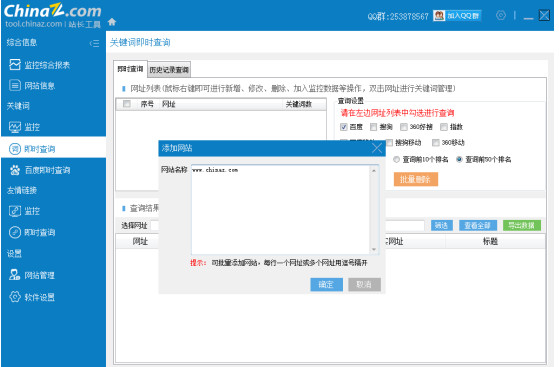Check the 指数 checkbox
The height and width of the screenshot is (367, 559).
[x=444, y=127]
